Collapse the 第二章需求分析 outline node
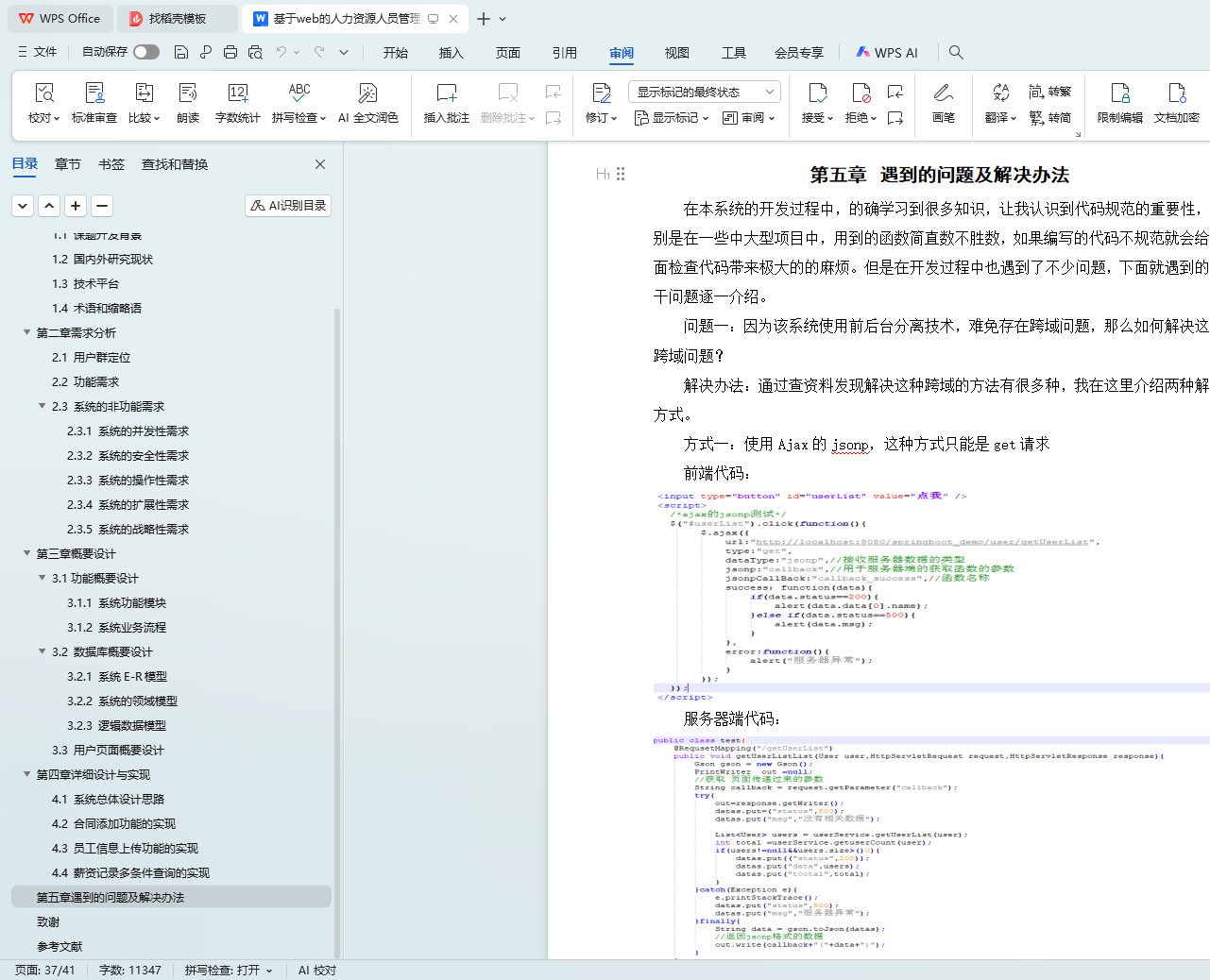 point(27,332)
